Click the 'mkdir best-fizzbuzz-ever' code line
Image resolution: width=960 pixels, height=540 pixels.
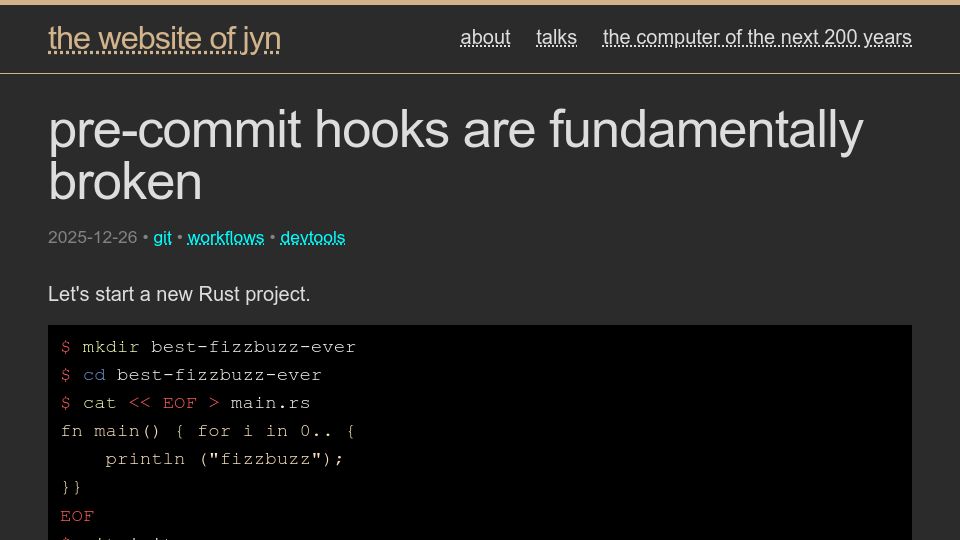(x=208, y=347)
